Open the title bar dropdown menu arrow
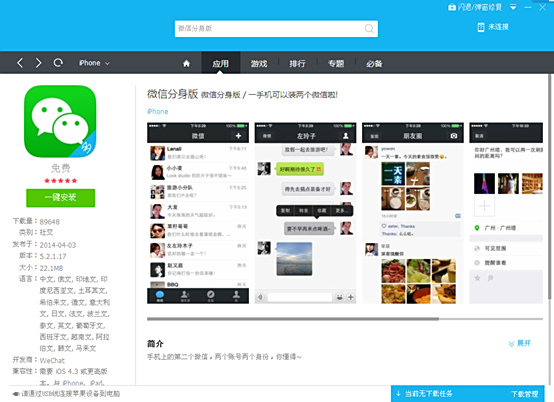The width and height of the screenshot is (554, 402). (x=513, y=7)
